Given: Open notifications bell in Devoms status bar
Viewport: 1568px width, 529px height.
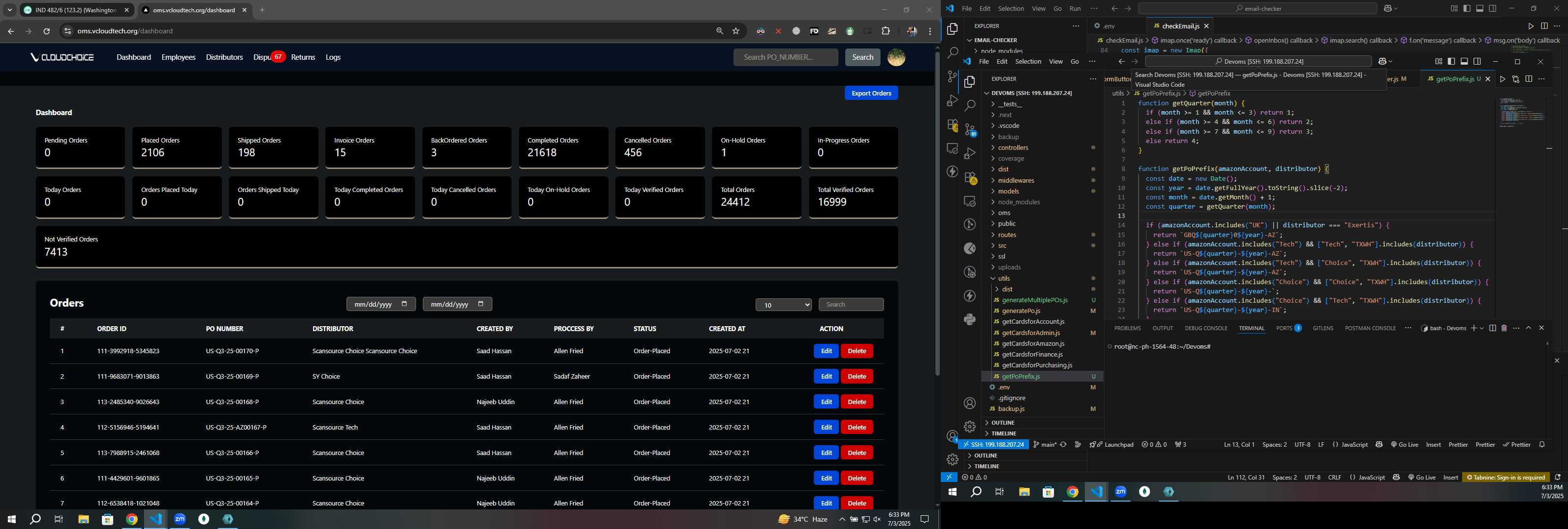Looking at the screenshot, I should pos(1542,445).
